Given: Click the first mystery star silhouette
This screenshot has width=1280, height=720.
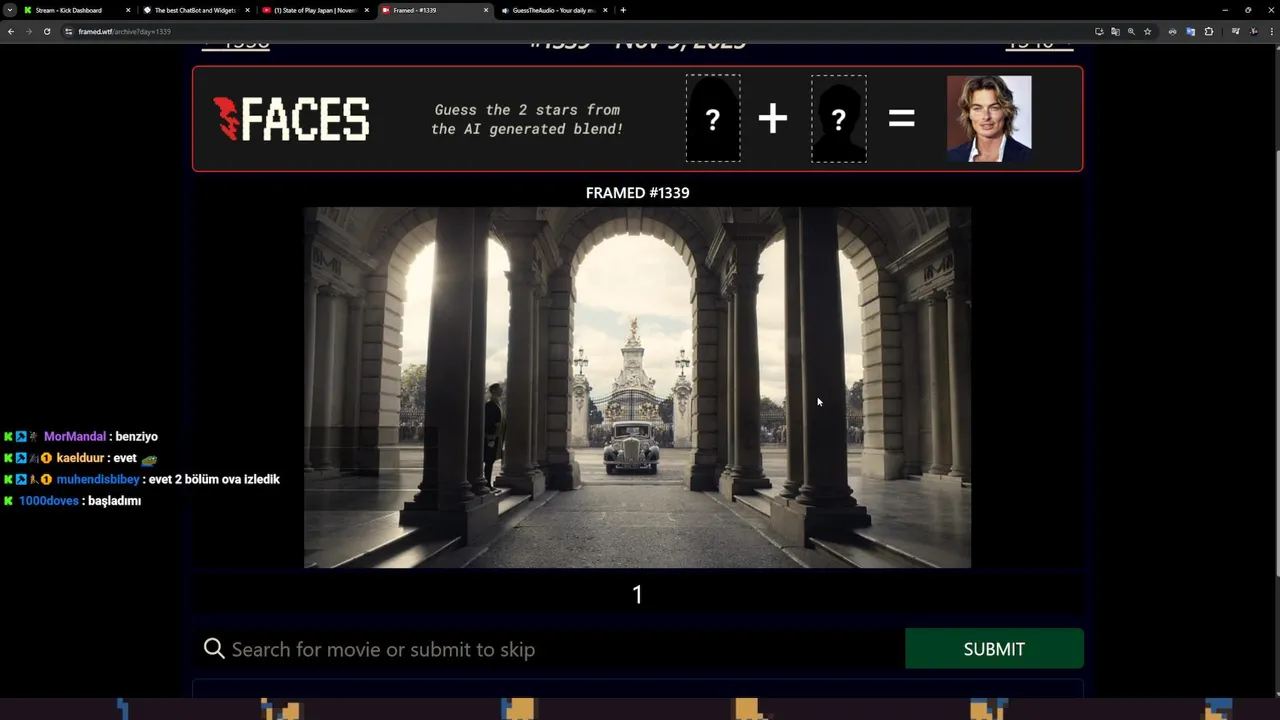Looking at the screenshot, I should pos(713,118).
